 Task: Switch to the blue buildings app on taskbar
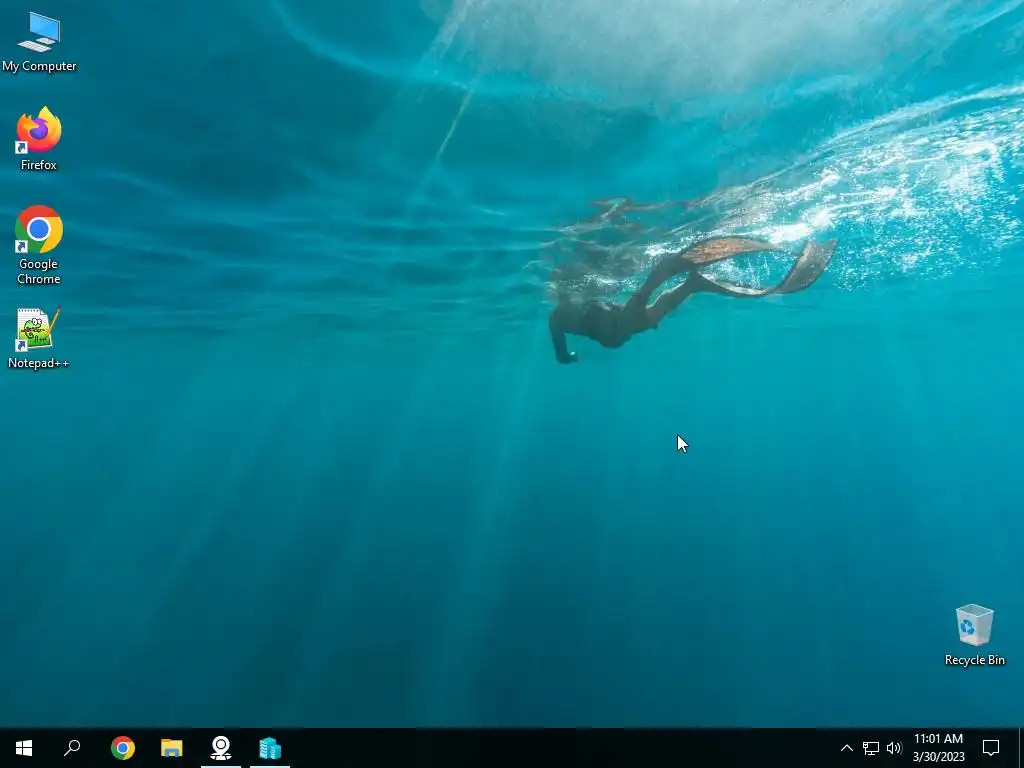[x=270, y=748]
